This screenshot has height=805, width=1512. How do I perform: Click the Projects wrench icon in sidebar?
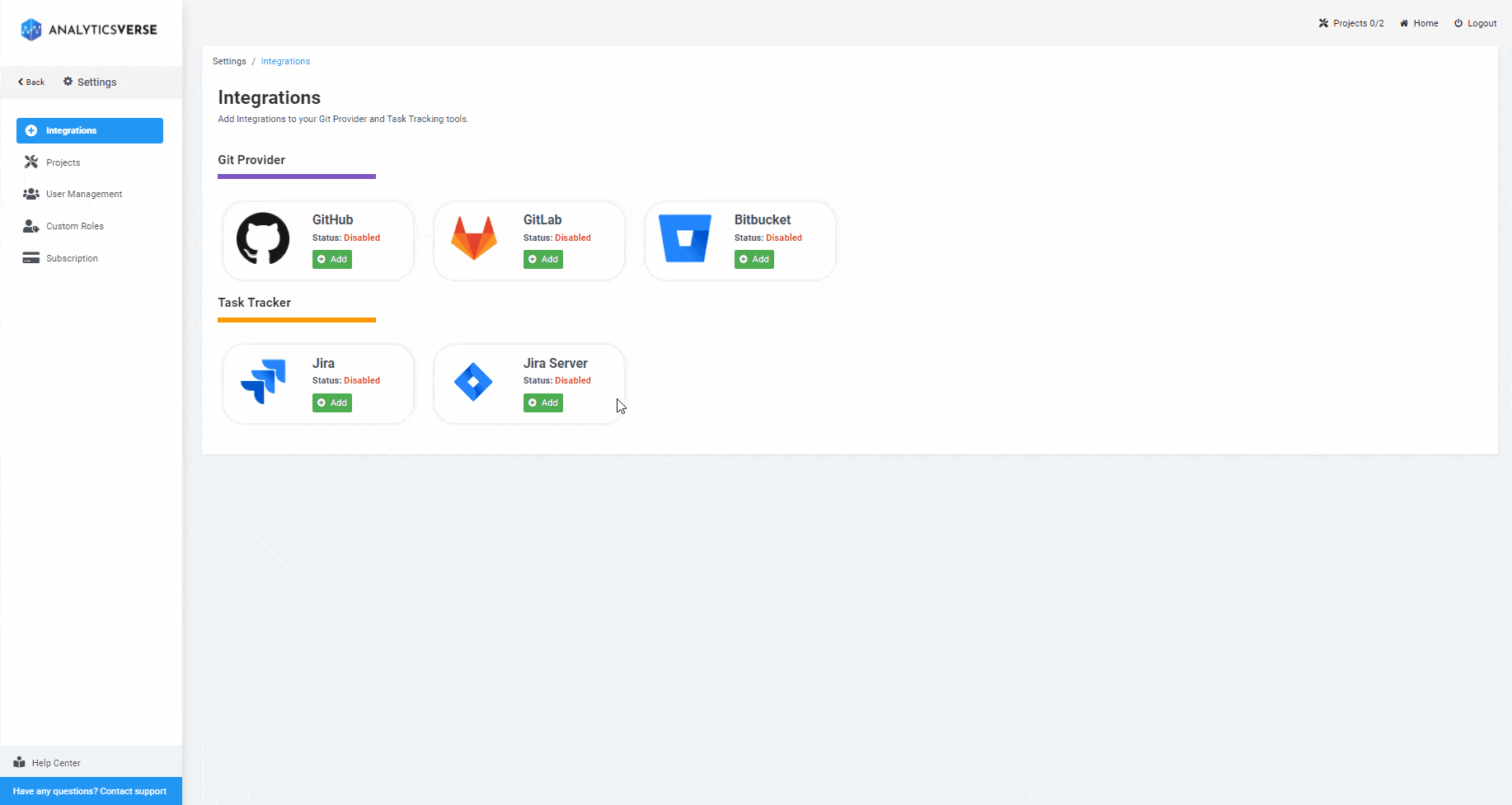[31, 162]
